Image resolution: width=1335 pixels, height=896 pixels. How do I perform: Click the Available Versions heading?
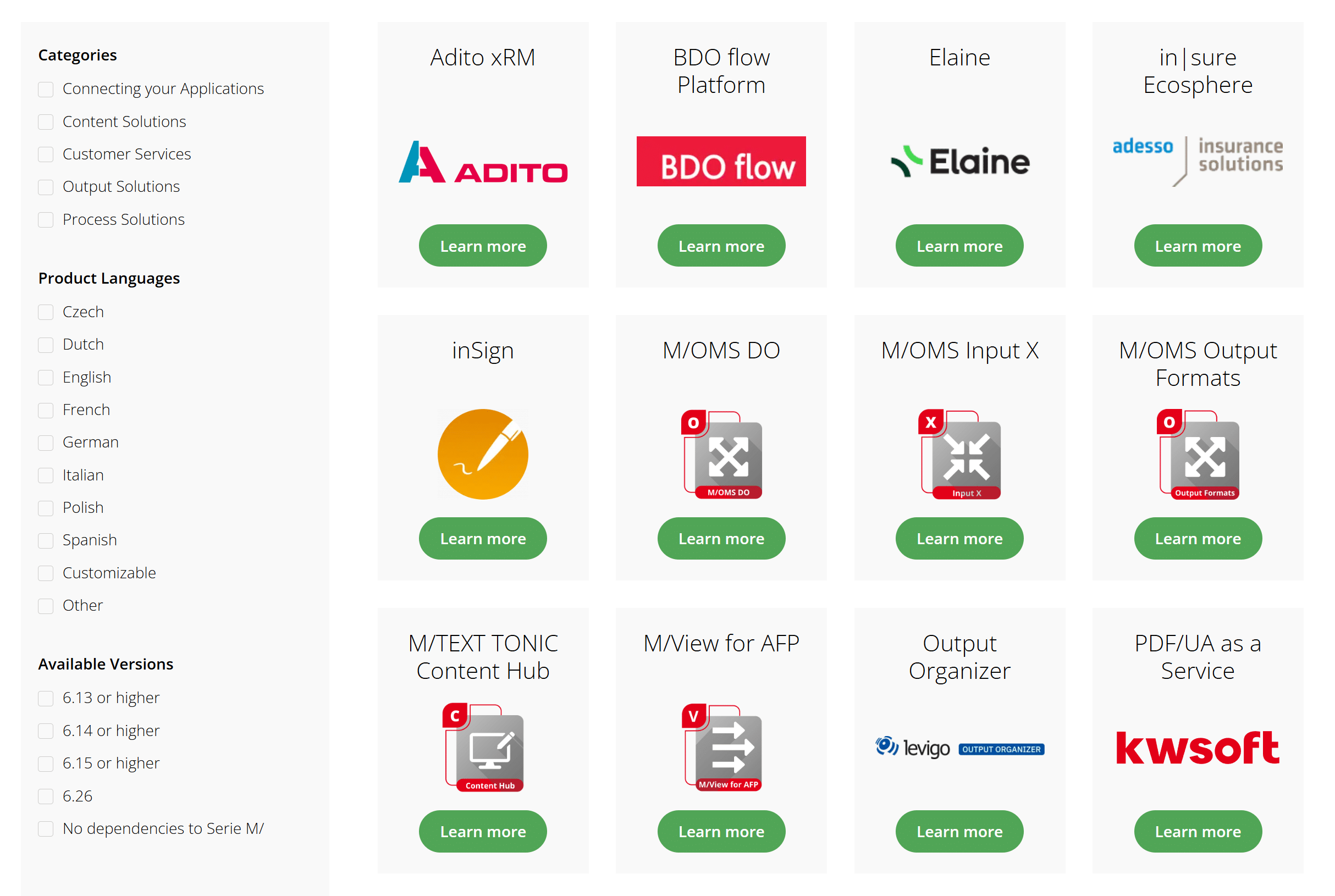(106, 664)
